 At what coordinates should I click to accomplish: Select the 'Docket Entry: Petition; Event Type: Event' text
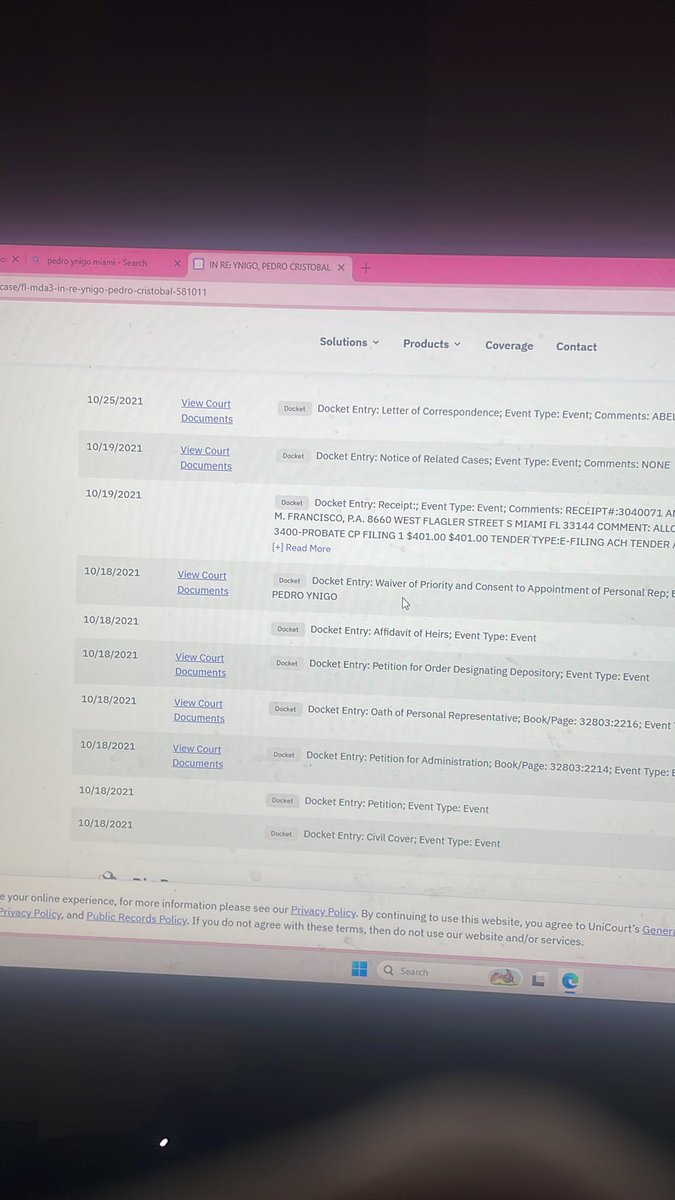(397, 804)
